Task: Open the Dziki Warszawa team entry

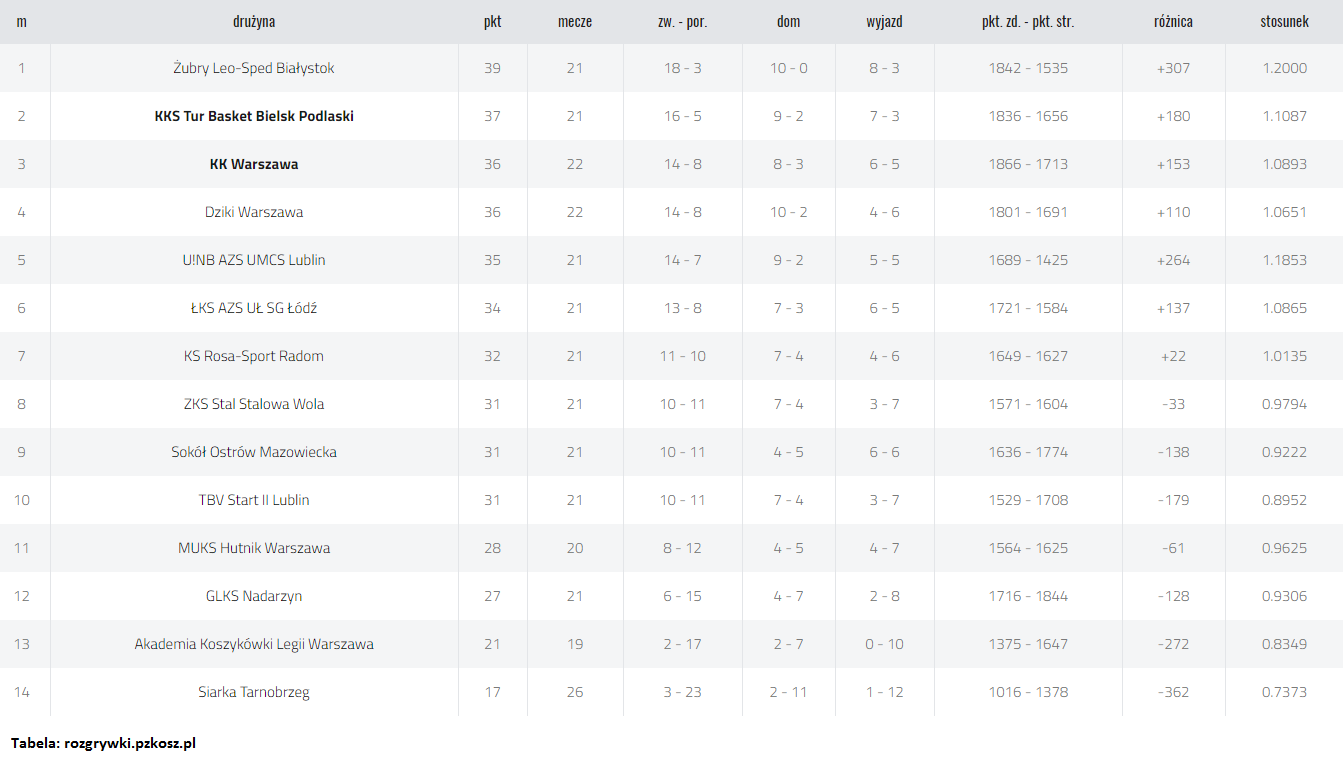Action: tap(254, 212)
